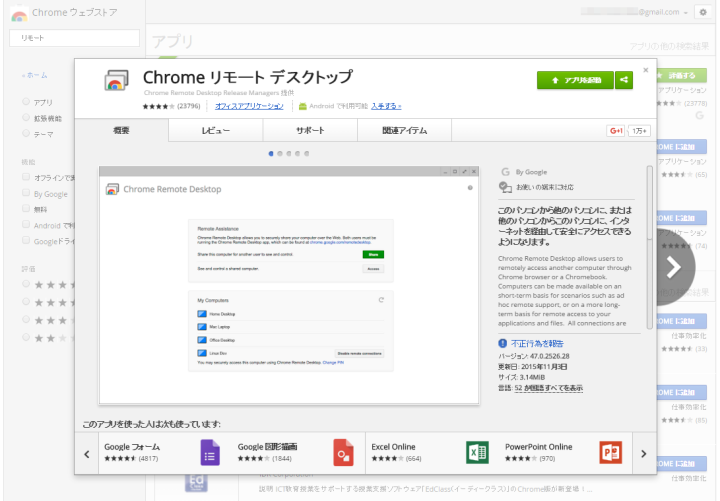Select the アプリ radio button in sidebar
Image resolution: width=720 pixels, height=501 pixels.
26,102
